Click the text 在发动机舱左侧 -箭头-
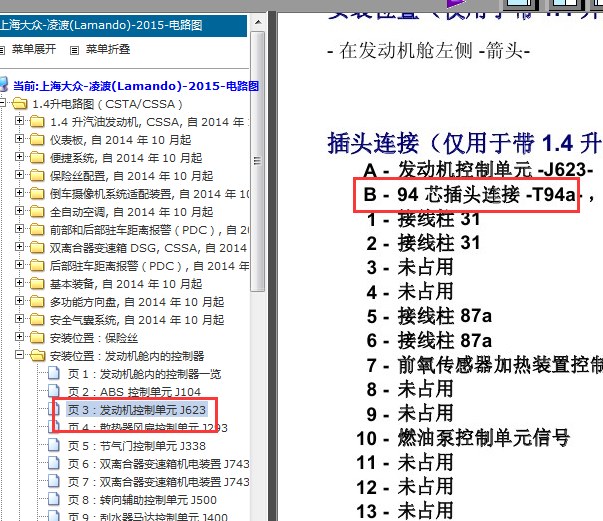Image resolution: width=603 pixels, height=521 pixels. (x=428, y=51)
